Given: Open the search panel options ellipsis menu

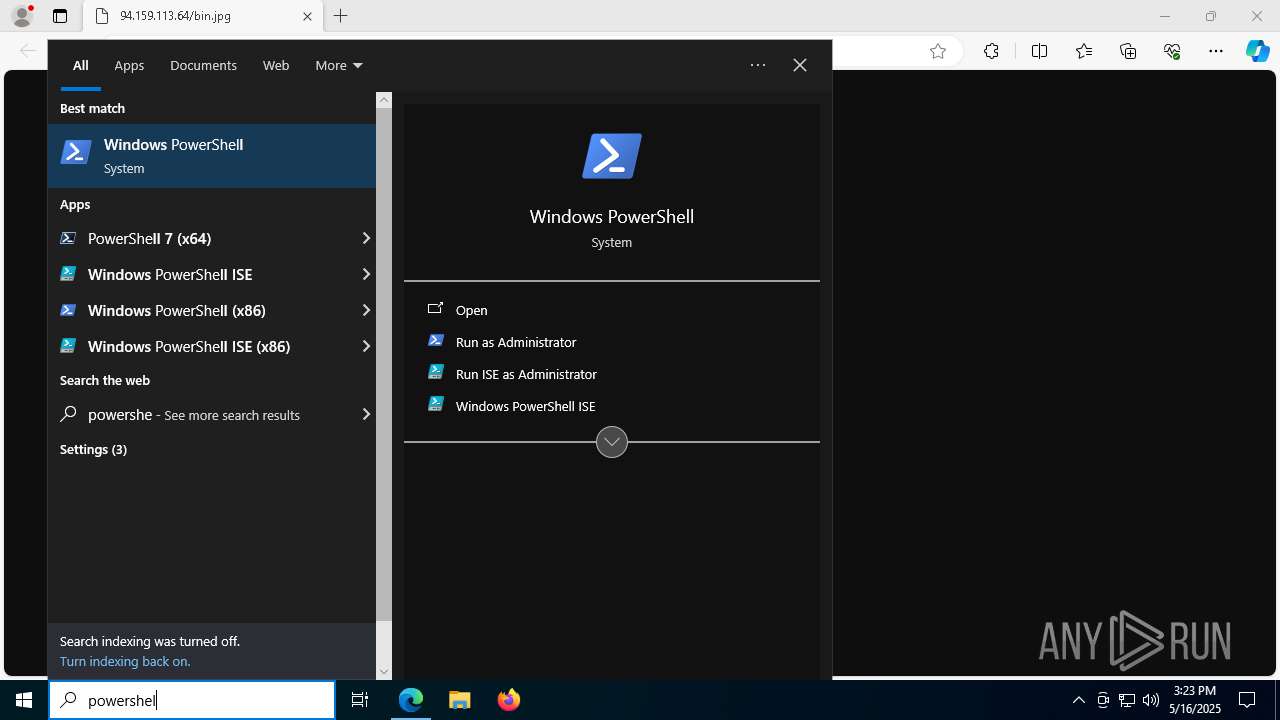Looking at the screenshot, I should tap(758, 65).
